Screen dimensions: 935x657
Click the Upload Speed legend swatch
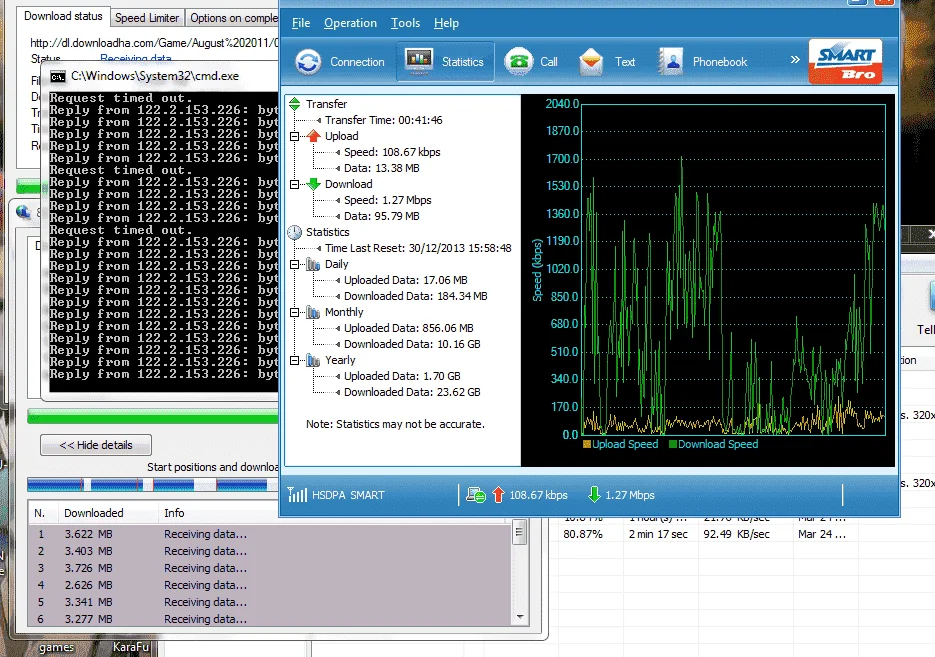[x=587, y=444]
